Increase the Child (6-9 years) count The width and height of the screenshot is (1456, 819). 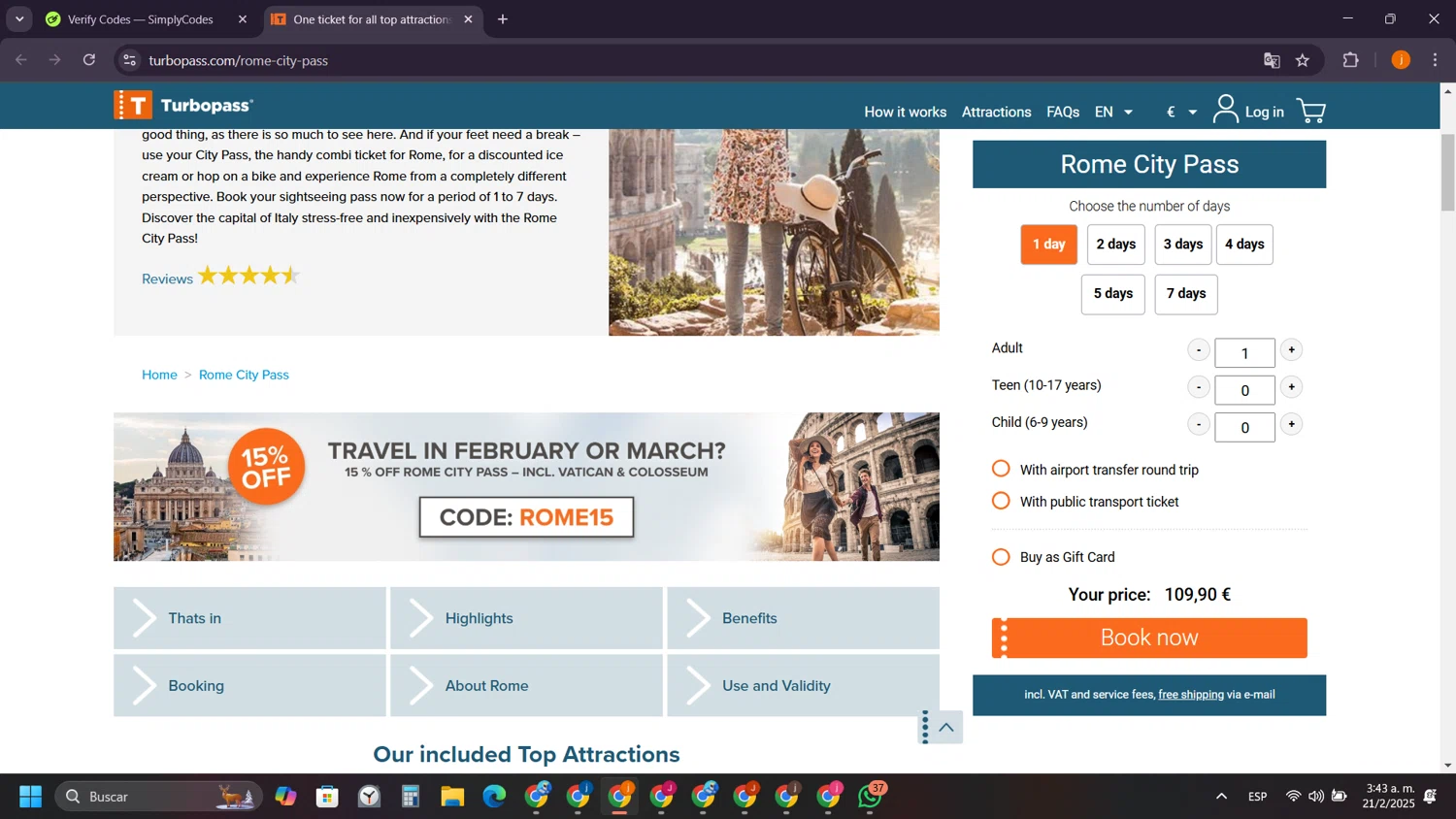1291,424
